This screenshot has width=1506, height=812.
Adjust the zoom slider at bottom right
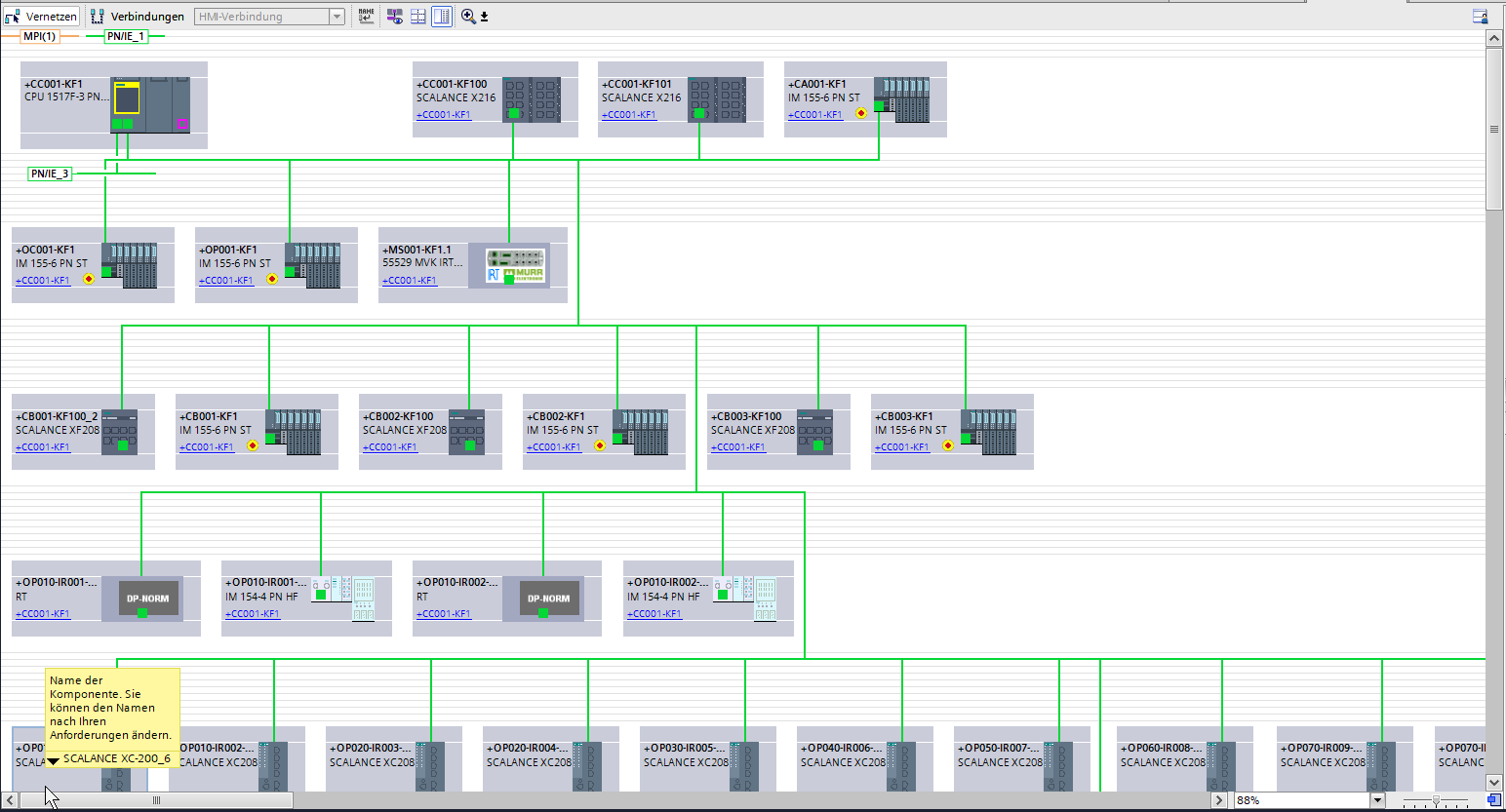(x=1436, y=800)
